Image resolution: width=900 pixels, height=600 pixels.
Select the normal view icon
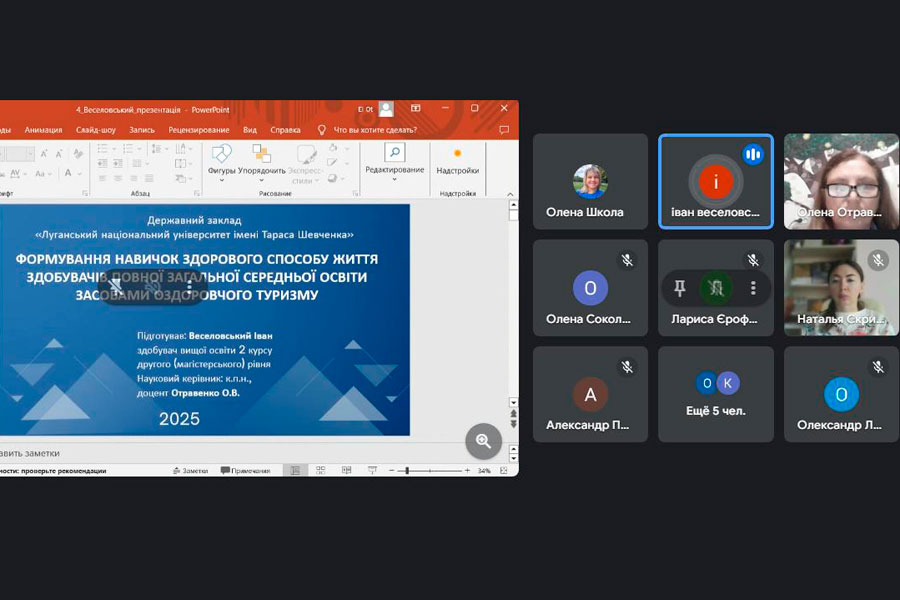tap(295, 470)
